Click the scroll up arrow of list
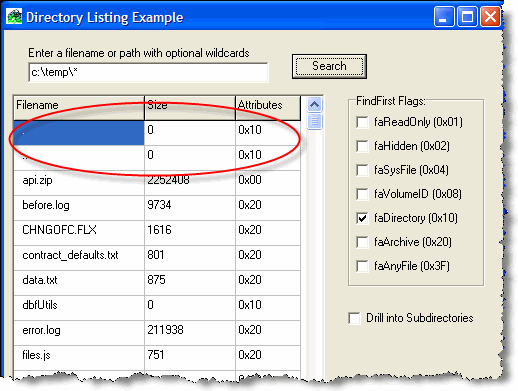Image resolution: width=518 pixels, height=391 pixels. click(314, 105)
